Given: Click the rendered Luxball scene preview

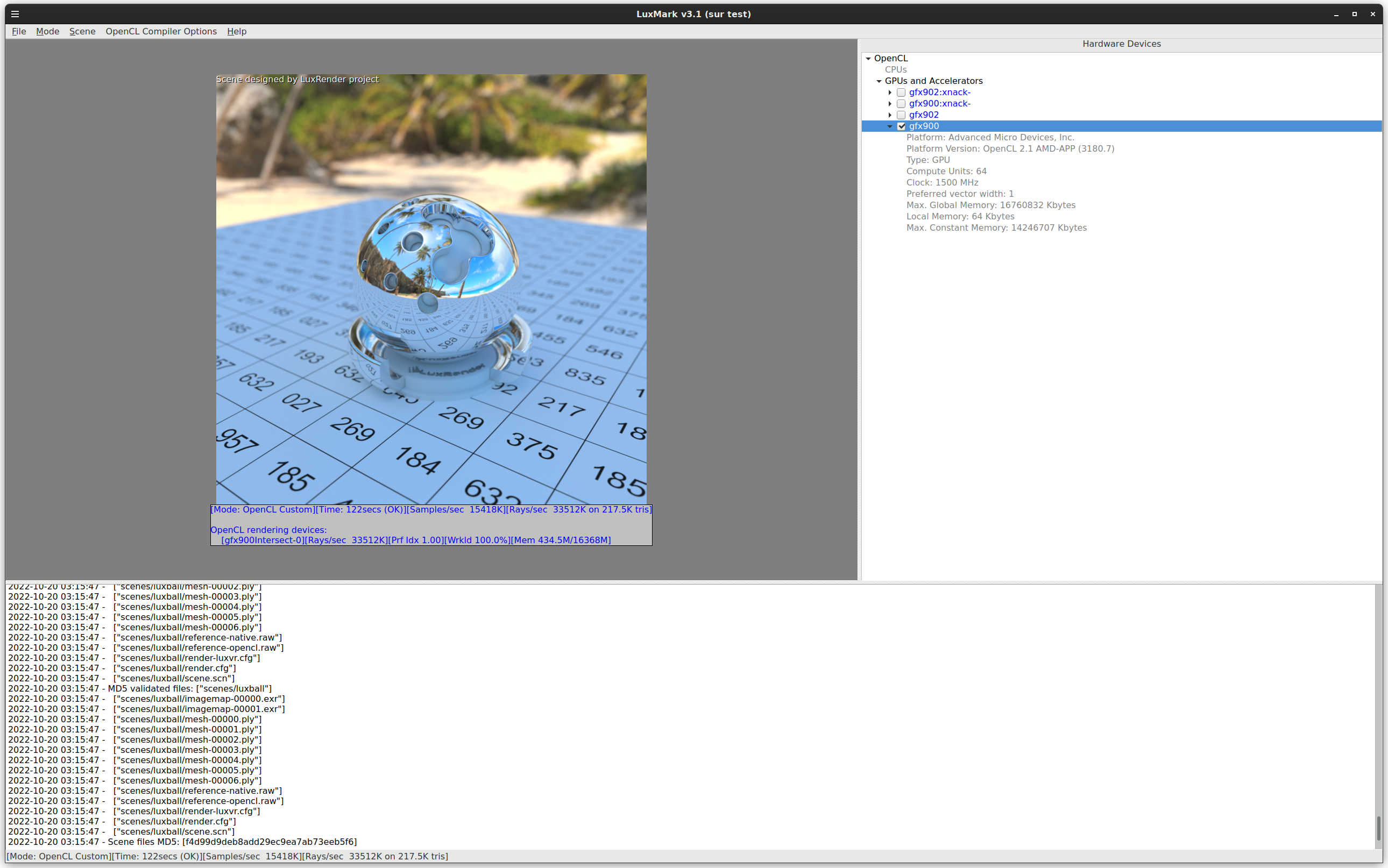Looking at the screenshot, I should point(431,287).
